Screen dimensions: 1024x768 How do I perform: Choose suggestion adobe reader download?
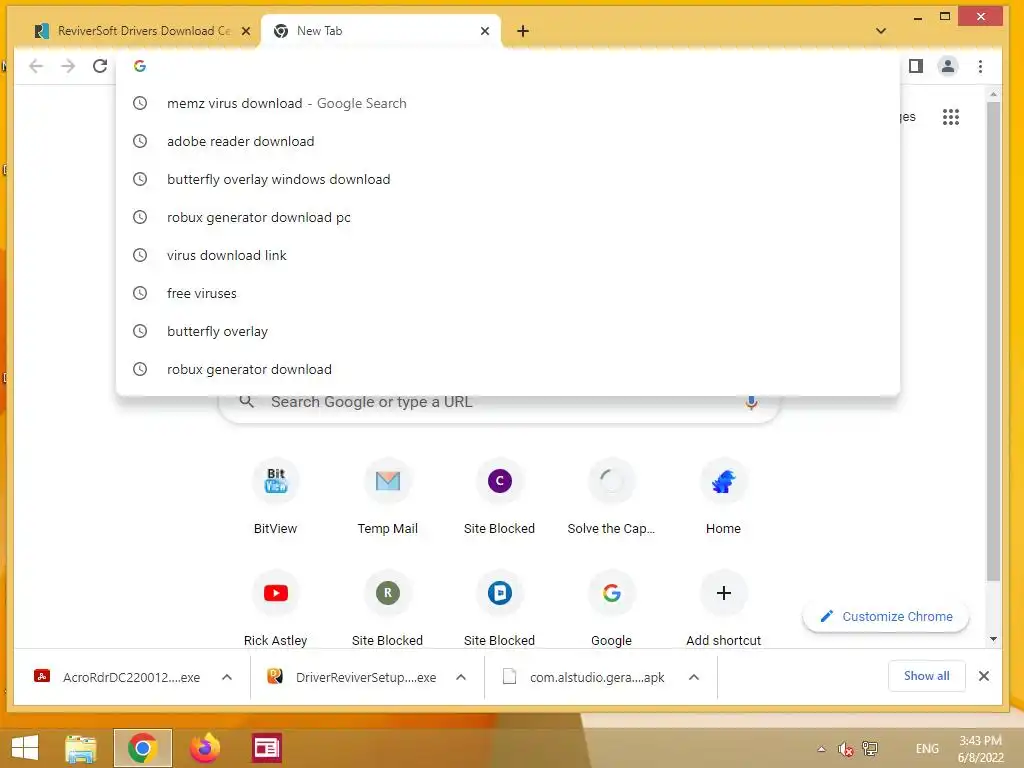point(507,141)
